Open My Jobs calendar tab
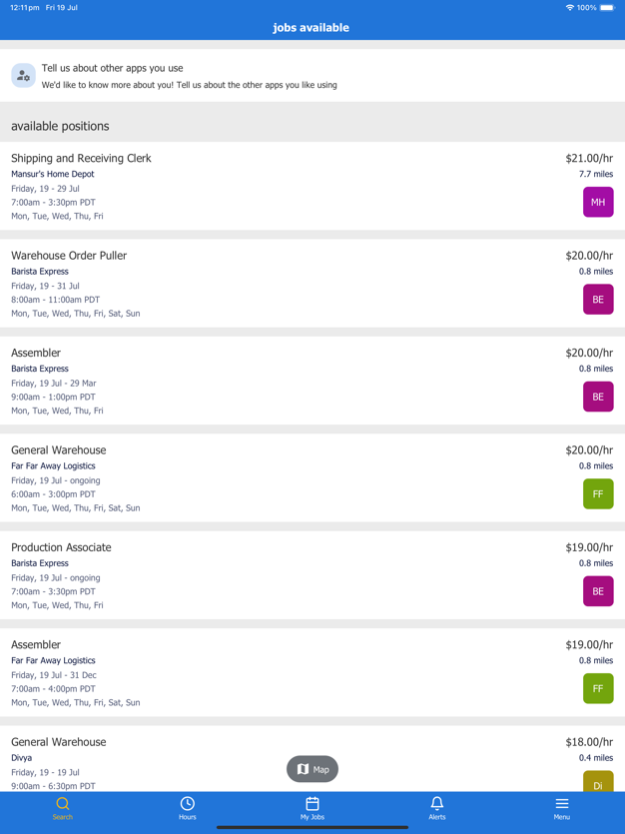Viewport: 625px width, 834px height. [x=312, y=804]
